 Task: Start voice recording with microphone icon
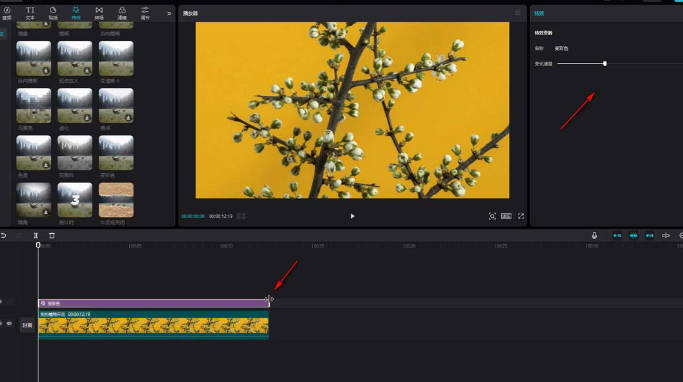(594, 236)
